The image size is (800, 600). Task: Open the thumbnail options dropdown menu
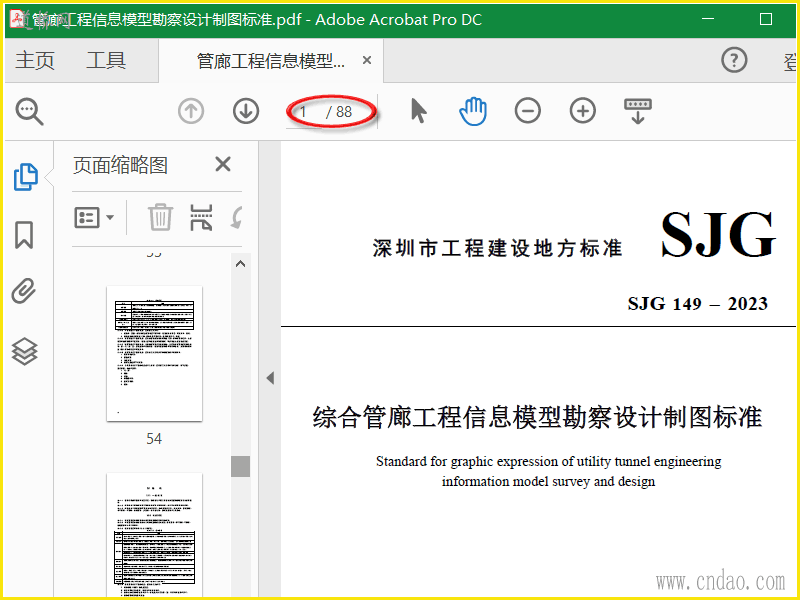coord(94,218)
